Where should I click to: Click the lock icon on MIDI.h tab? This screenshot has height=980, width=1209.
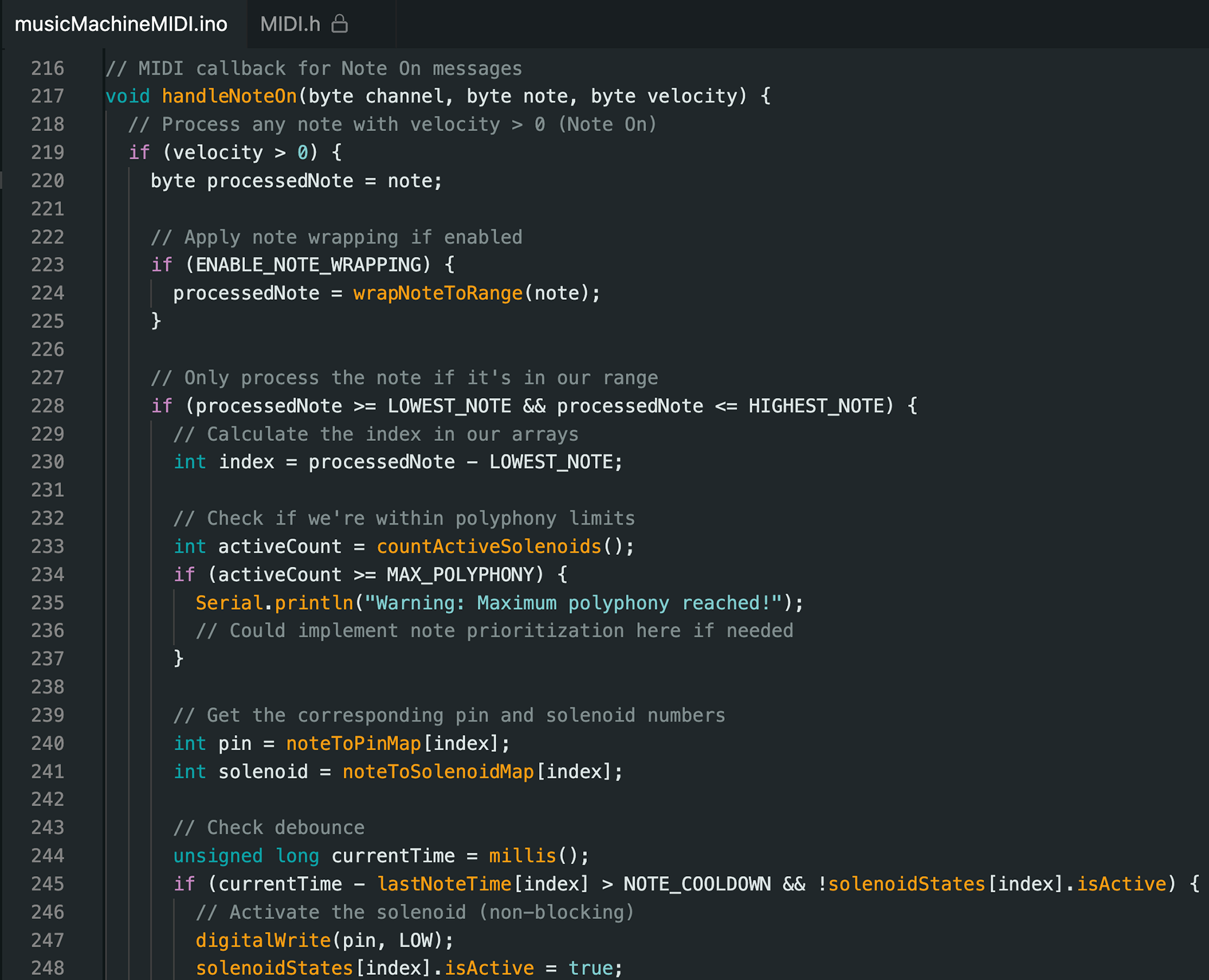point(340,24)
